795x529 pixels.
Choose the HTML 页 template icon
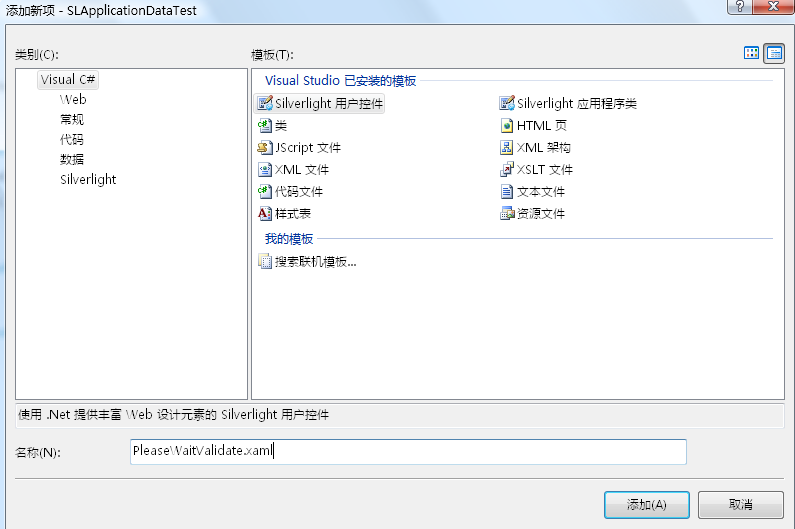pos(507,125)
